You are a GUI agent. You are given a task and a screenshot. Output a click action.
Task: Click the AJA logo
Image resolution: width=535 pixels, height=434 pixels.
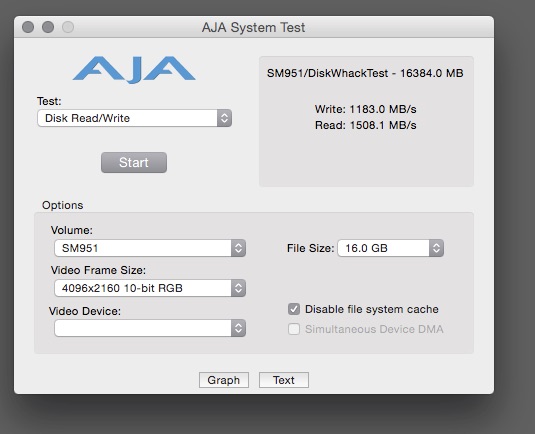pyautogui.click(x=134, y=69)
